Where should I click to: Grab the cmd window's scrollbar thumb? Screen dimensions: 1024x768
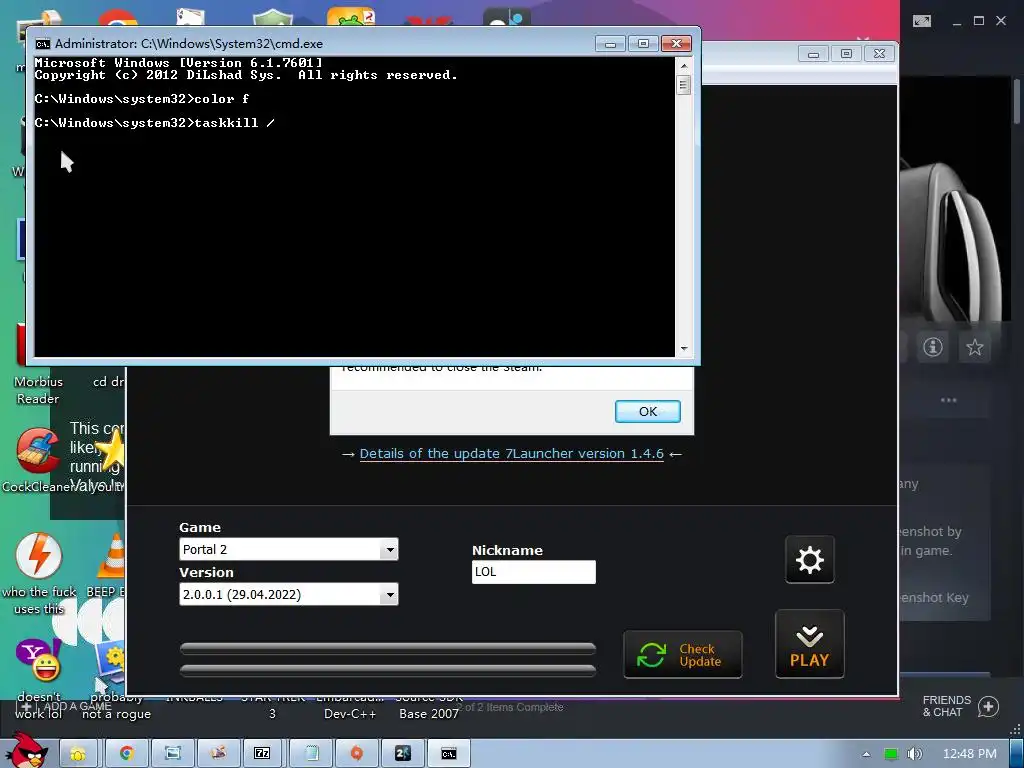point(684,85)
